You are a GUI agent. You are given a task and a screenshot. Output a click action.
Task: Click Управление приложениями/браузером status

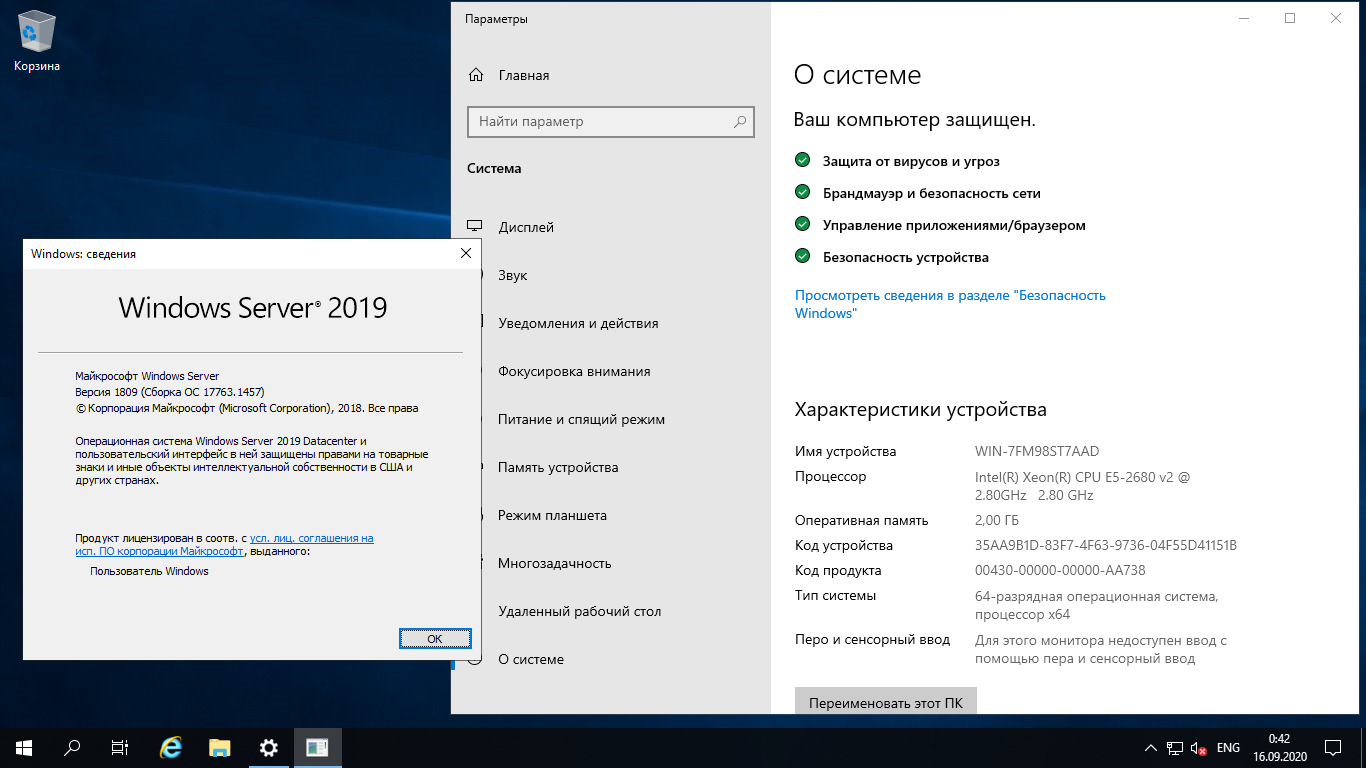954,225
